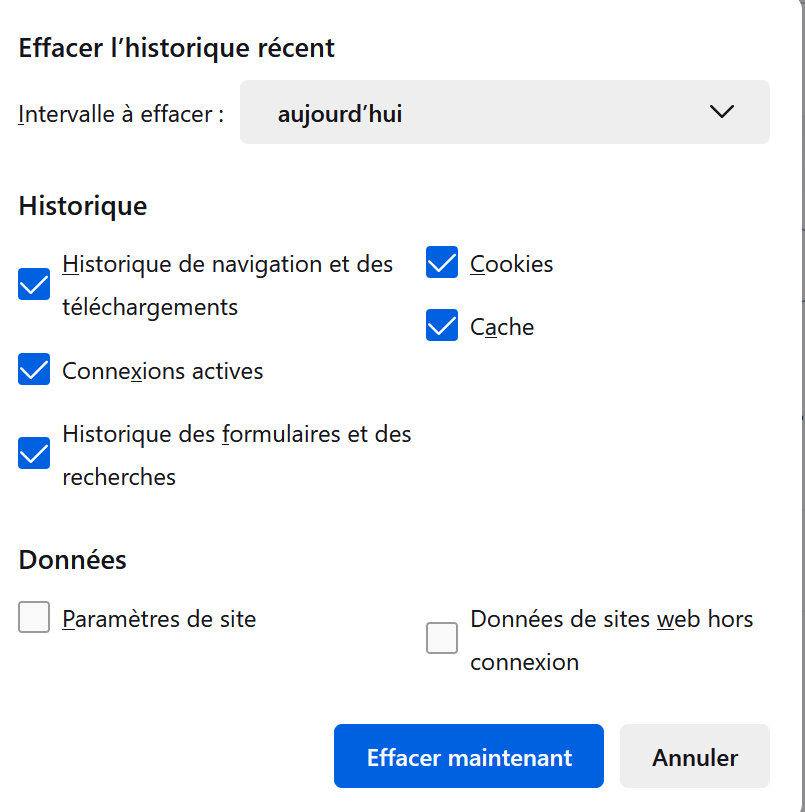This screenshot has width=805, height=812.
Task: Check the "Données de sites web hors connexion" box
Action: 442,638
